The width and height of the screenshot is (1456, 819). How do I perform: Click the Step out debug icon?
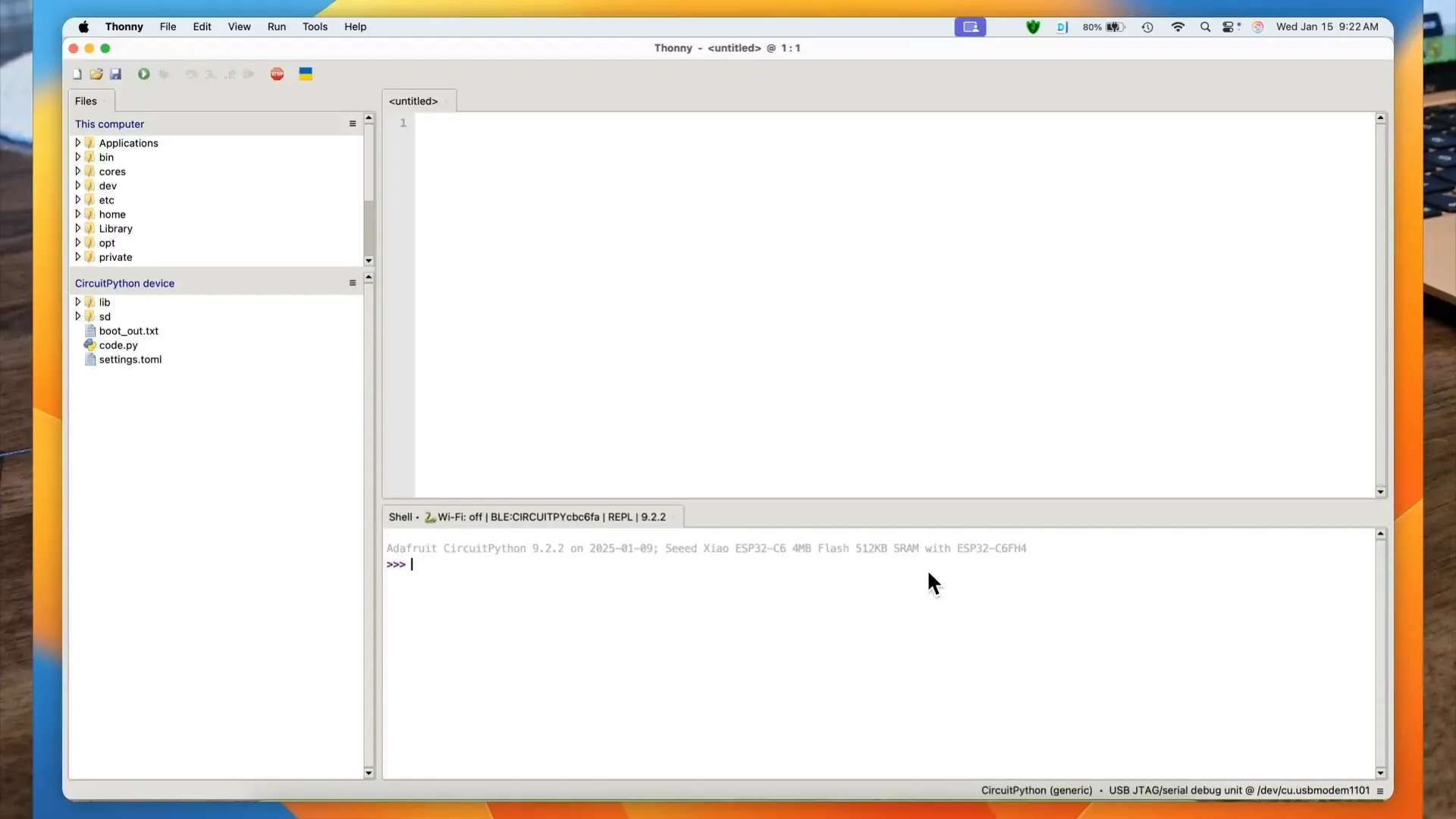click(x=230, y=74)
